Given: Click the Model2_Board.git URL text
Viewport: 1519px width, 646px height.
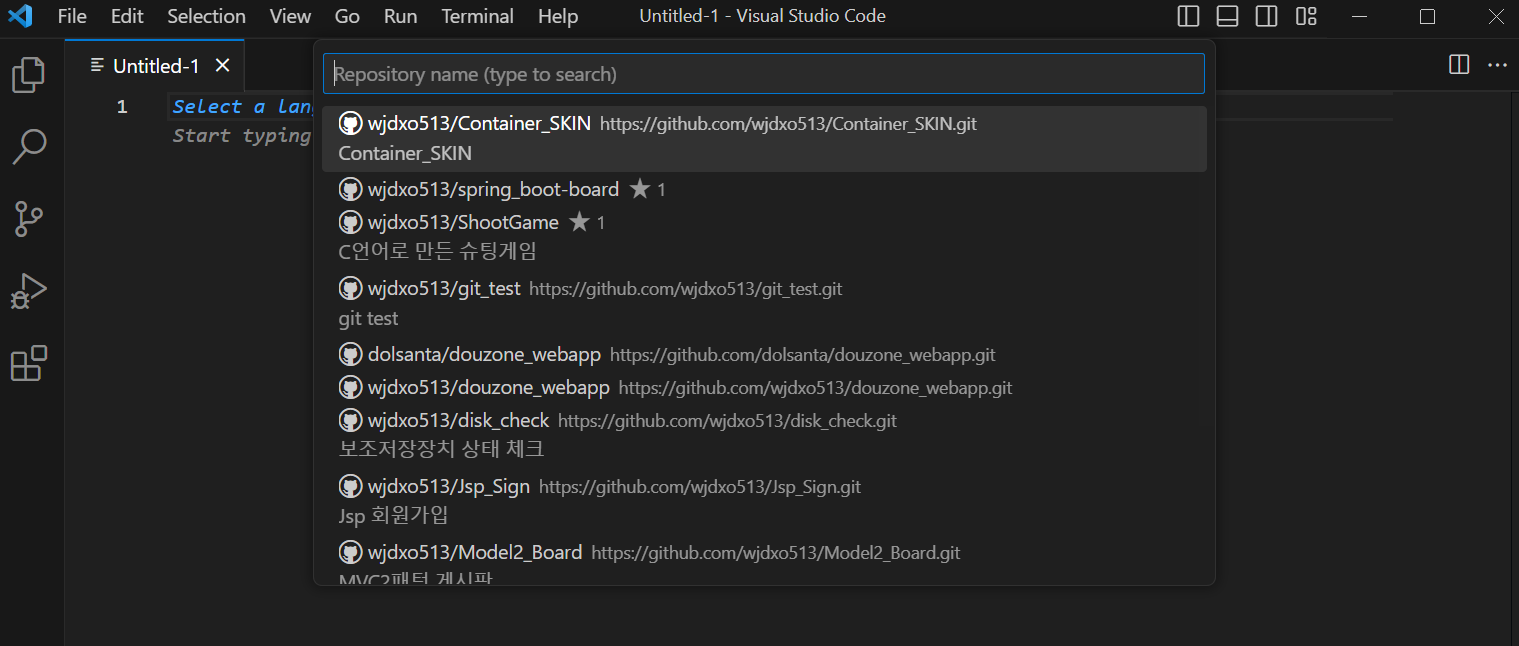Looking at the screenshot, I should point(776,553).
